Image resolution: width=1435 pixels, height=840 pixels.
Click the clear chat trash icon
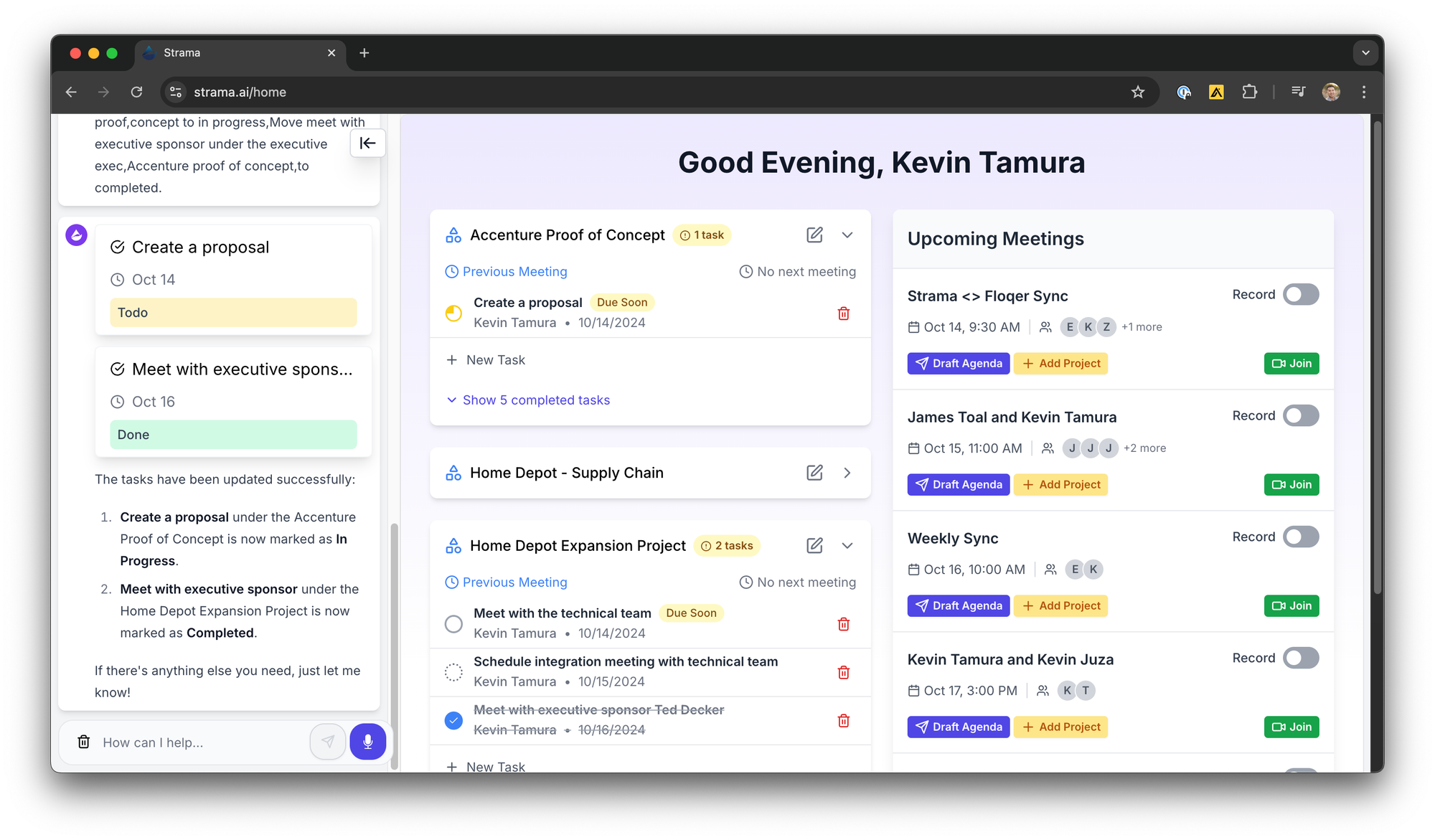pyautogui.click(x=84, y=742)
